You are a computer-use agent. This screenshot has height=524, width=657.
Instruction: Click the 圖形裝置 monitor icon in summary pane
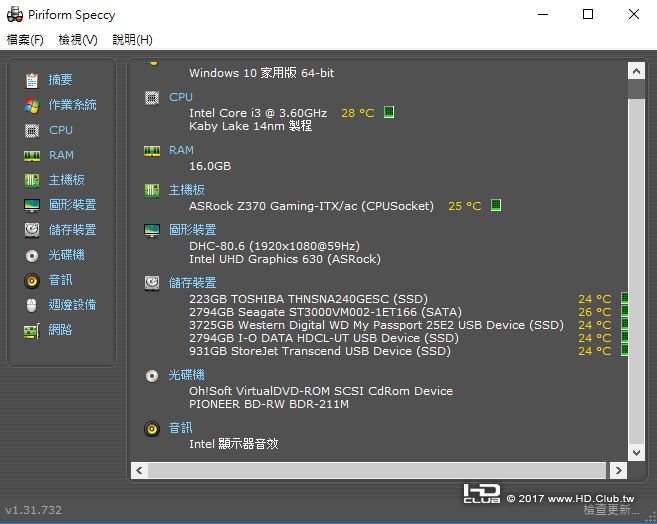coord(152,230)
